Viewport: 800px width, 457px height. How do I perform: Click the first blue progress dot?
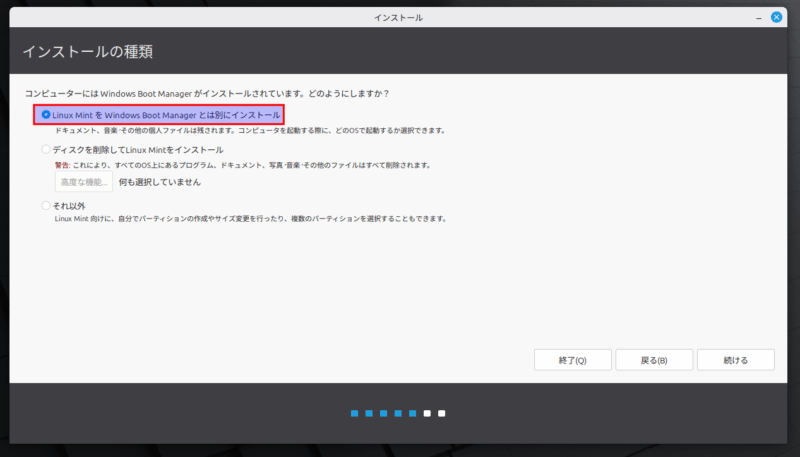tap(354, 413)
